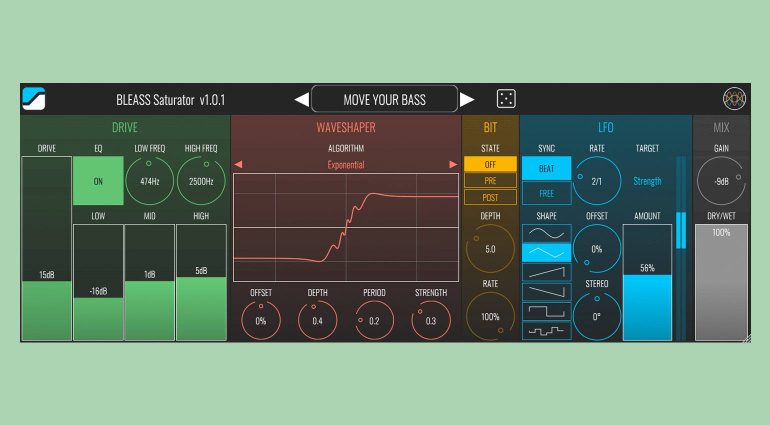
Task: Click the LFO RATE 2/1 knob
Action: (597, 181)
